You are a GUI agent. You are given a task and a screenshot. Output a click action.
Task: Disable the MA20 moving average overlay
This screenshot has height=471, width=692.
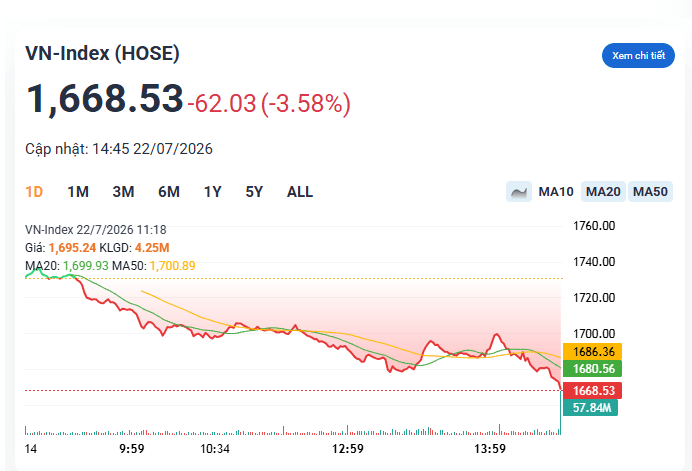click(x=603, y=192)
